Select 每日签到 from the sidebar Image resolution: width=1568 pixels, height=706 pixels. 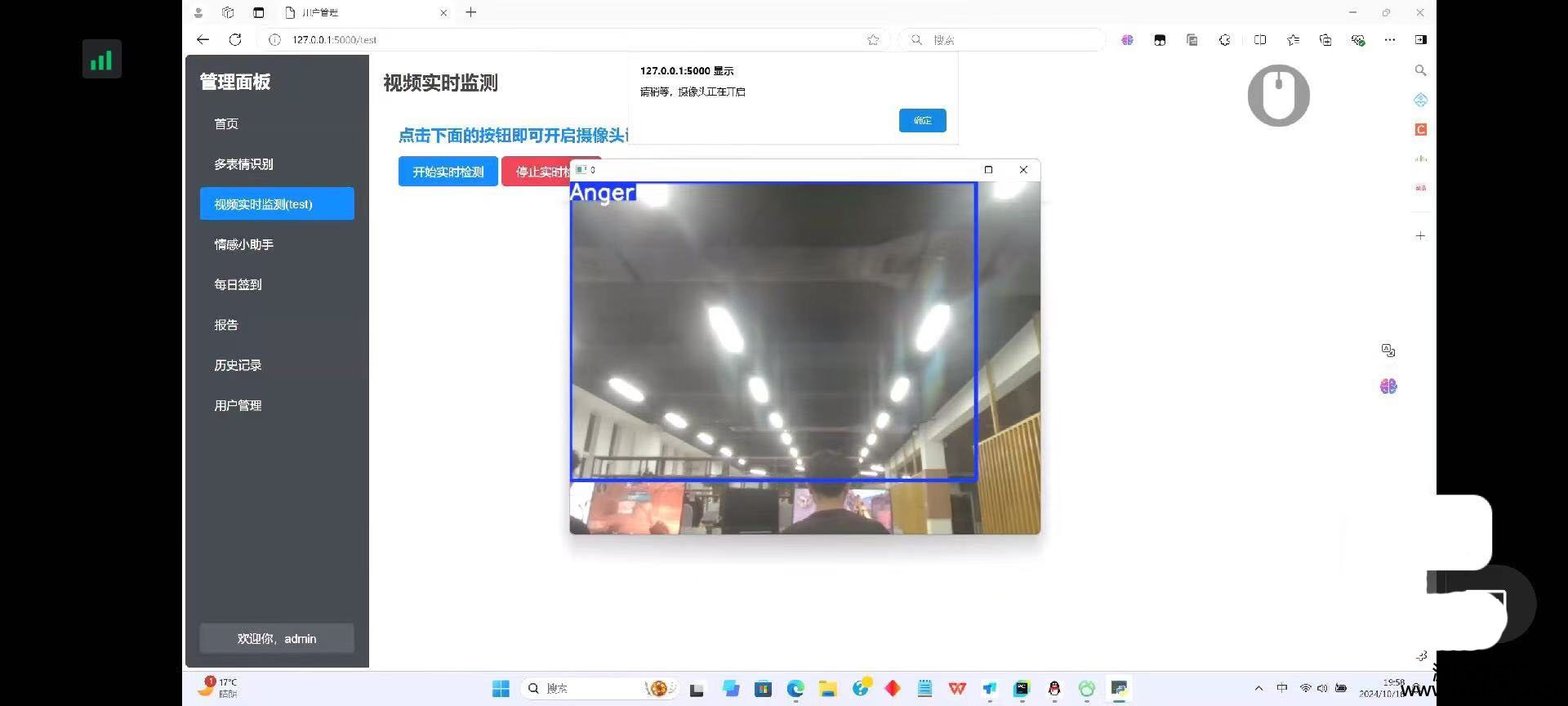tap(238, 284)
